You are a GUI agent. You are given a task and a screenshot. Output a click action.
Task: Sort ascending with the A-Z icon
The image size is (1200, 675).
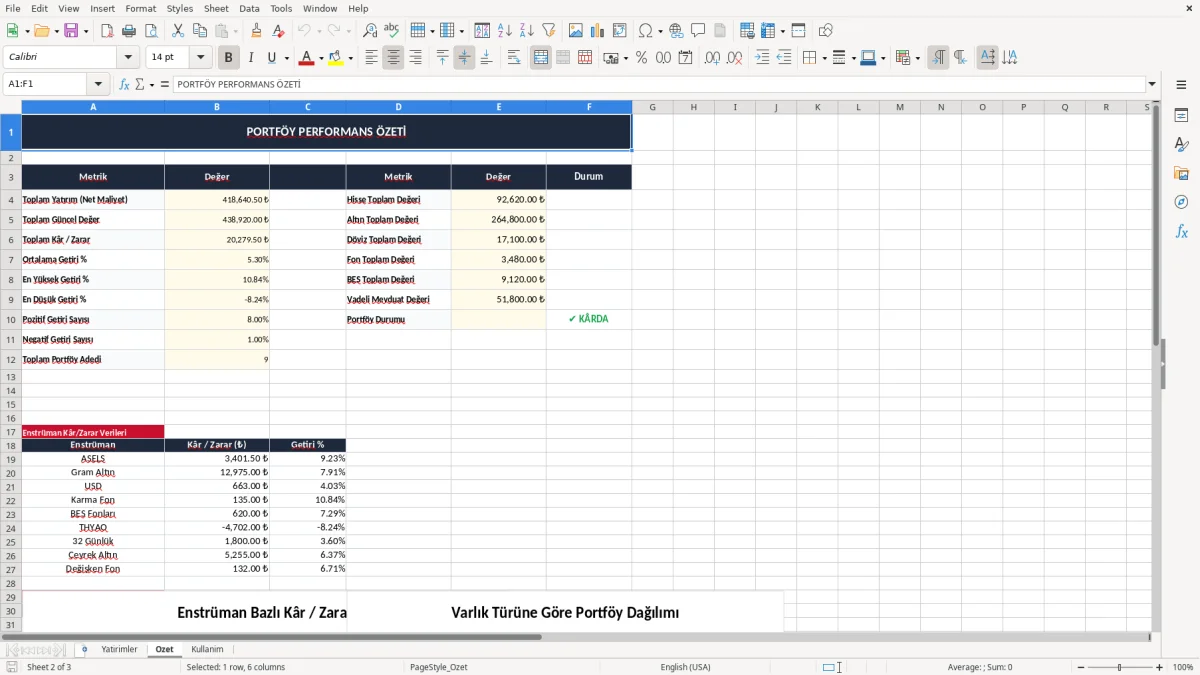tap(505, 31)
